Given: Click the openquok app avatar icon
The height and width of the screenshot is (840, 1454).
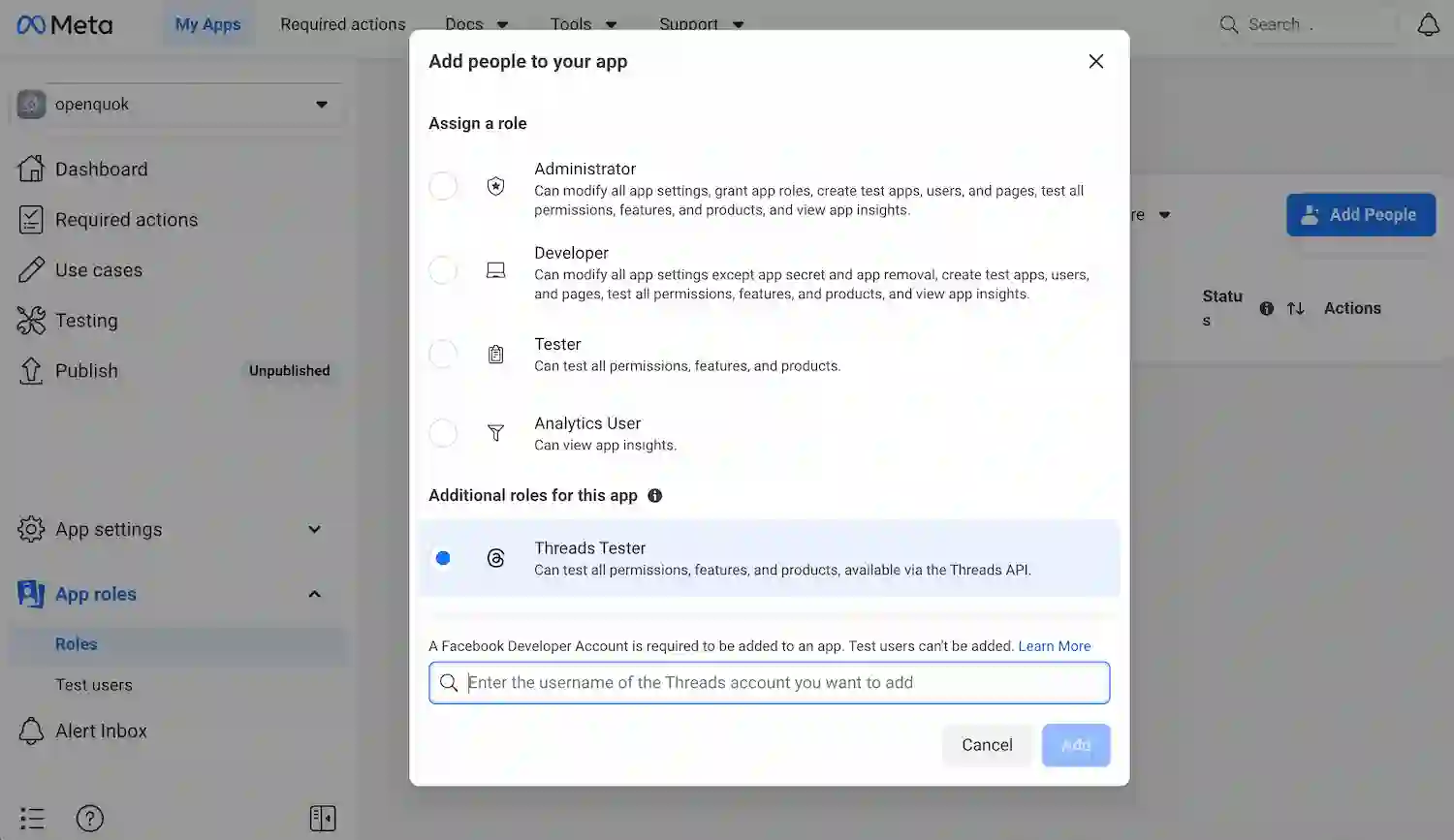Looking at the screenshot, I should (x=31, y=105).
